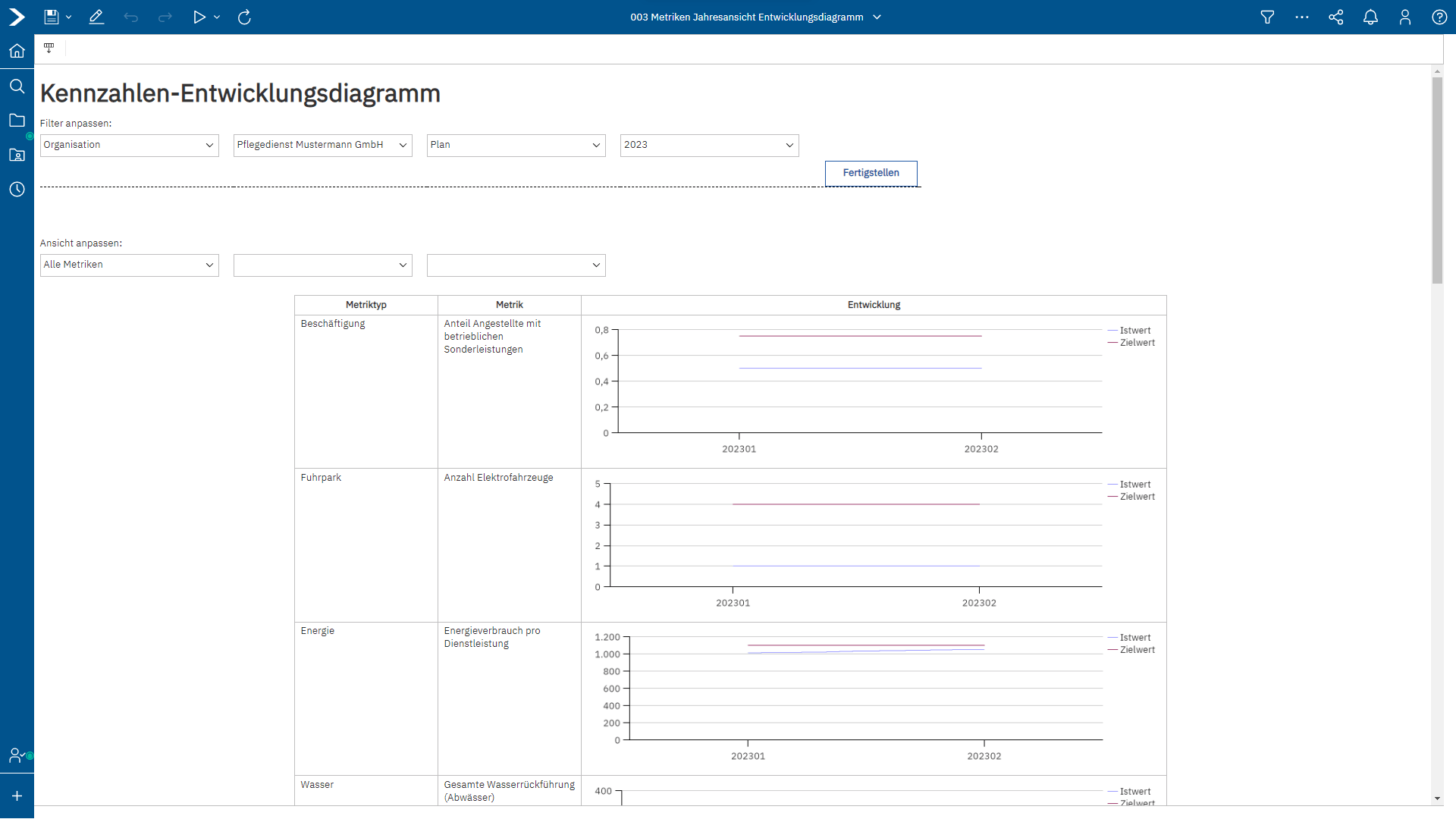
Task: Click the run play icon
Action: click(x=199, y=17)
